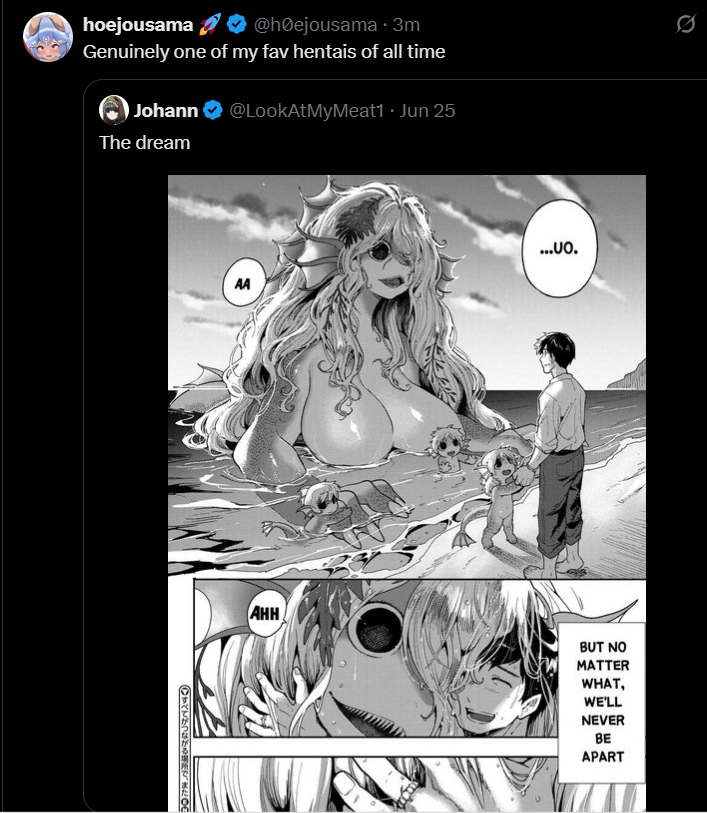The width and height of the screenshot is (707, 813).
Task: Open the @LookAtMyMeat1 handle link
Action: click(306, 110)
